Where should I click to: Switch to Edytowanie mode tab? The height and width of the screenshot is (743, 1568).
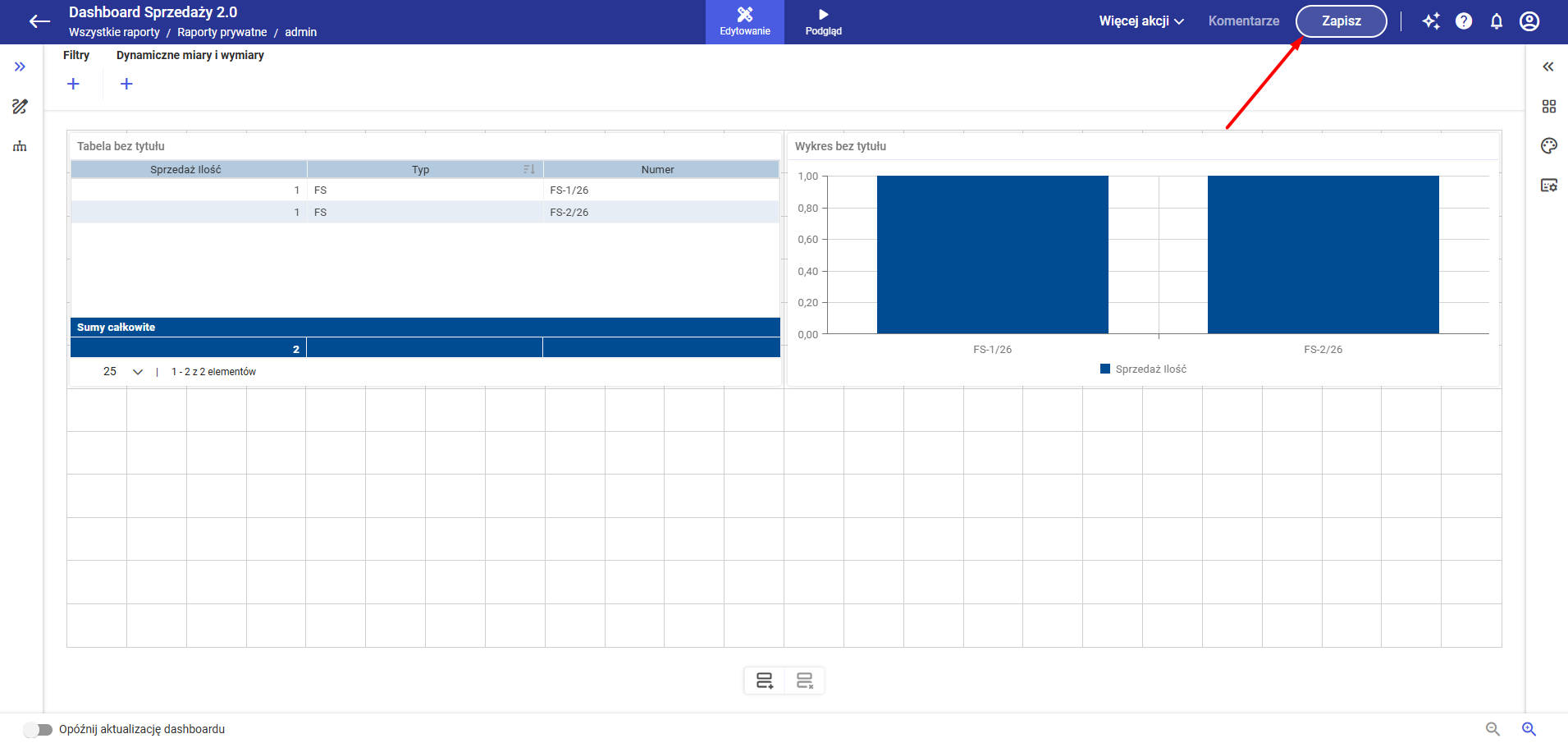click(745, 22)
